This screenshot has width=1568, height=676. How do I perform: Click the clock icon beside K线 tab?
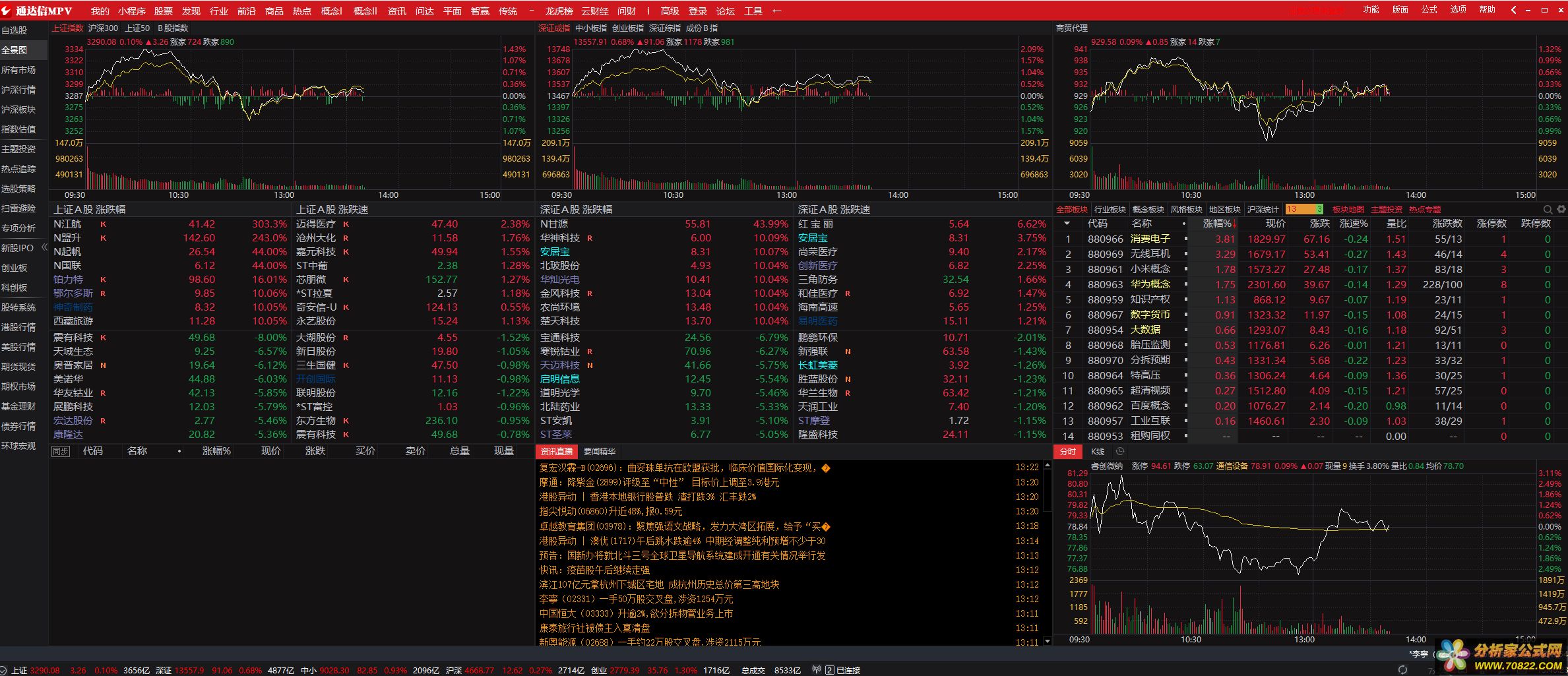1119,452
